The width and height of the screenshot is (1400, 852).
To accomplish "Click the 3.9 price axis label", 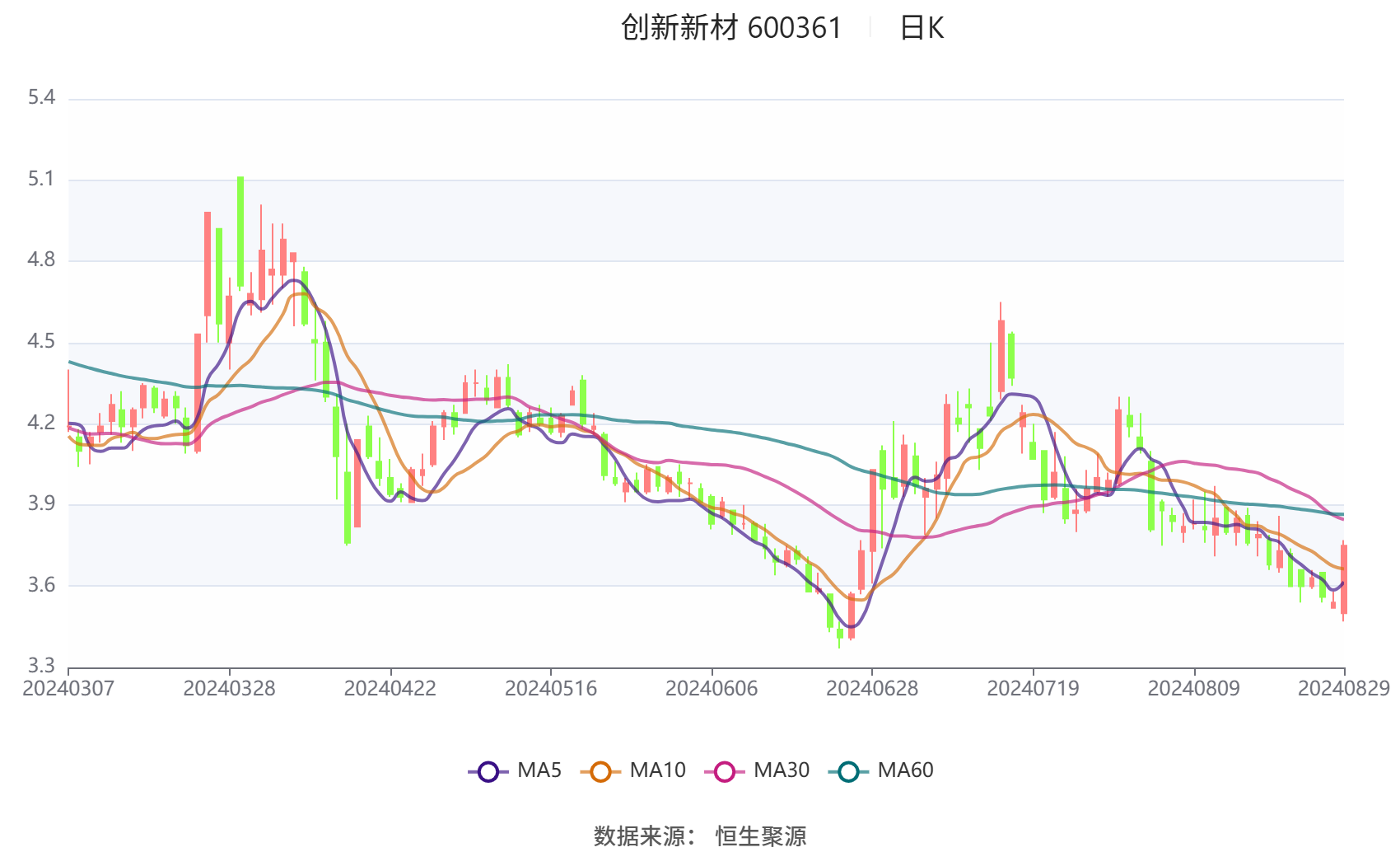I will click(x=41, y=503).
